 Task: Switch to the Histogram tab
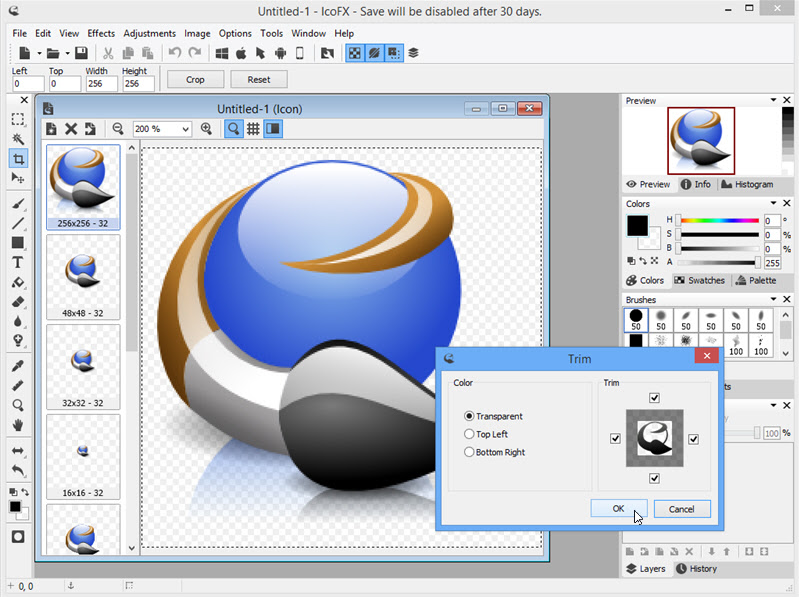point(748,184)
